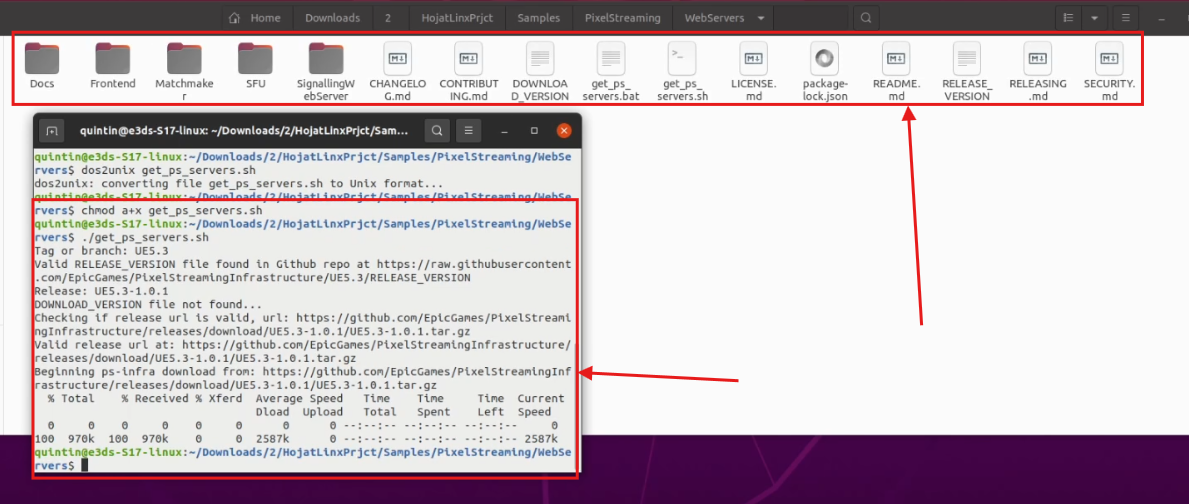The height and width of the screenshot is (504, 1189).
Task: Click the file manager search icon
Action: 865,18
